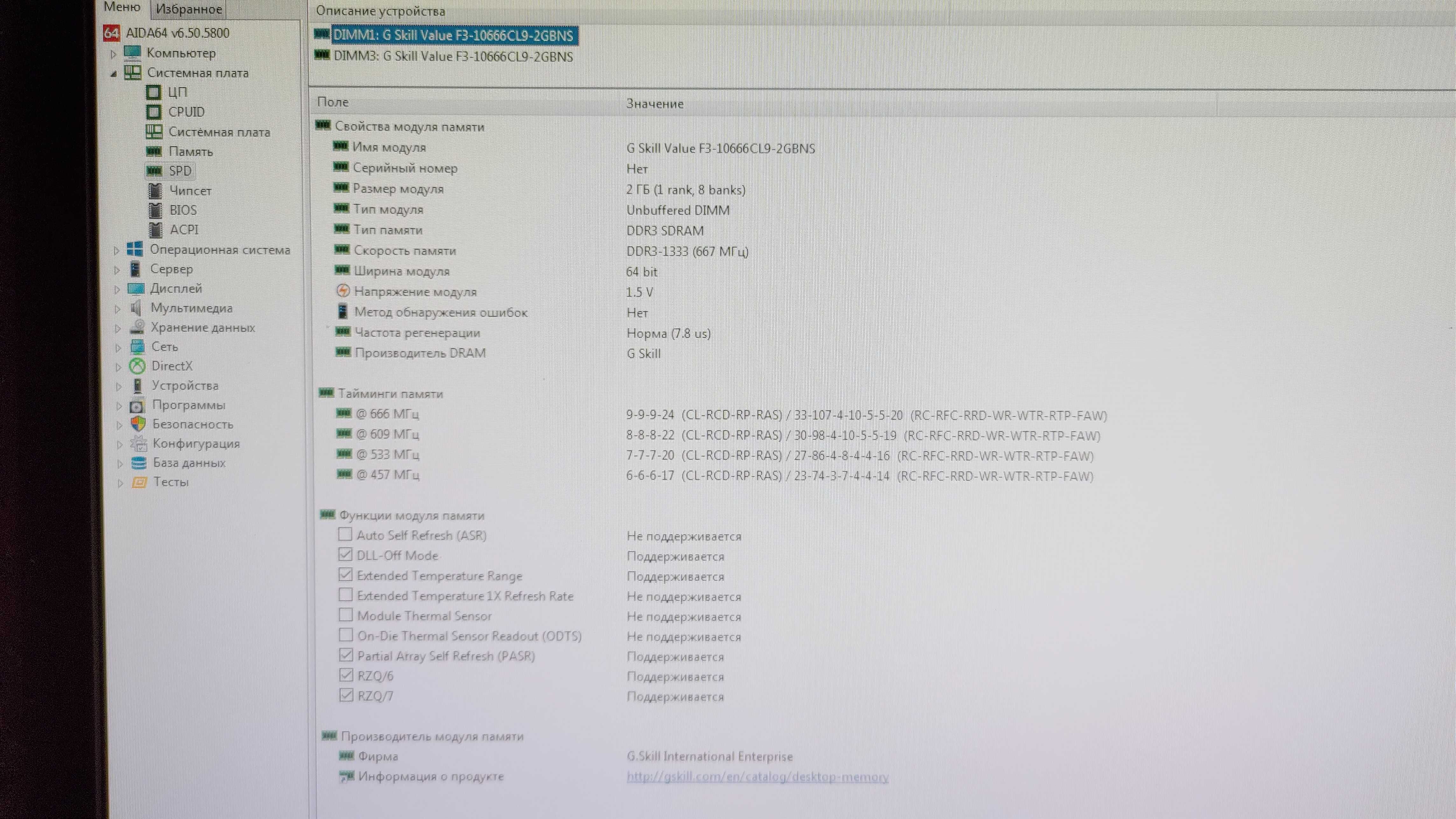Image resolution: width=1456 pixels, height=819 pixels.
Task: Click the DirectX Xbox-style icon
Action: coord(137,366)
